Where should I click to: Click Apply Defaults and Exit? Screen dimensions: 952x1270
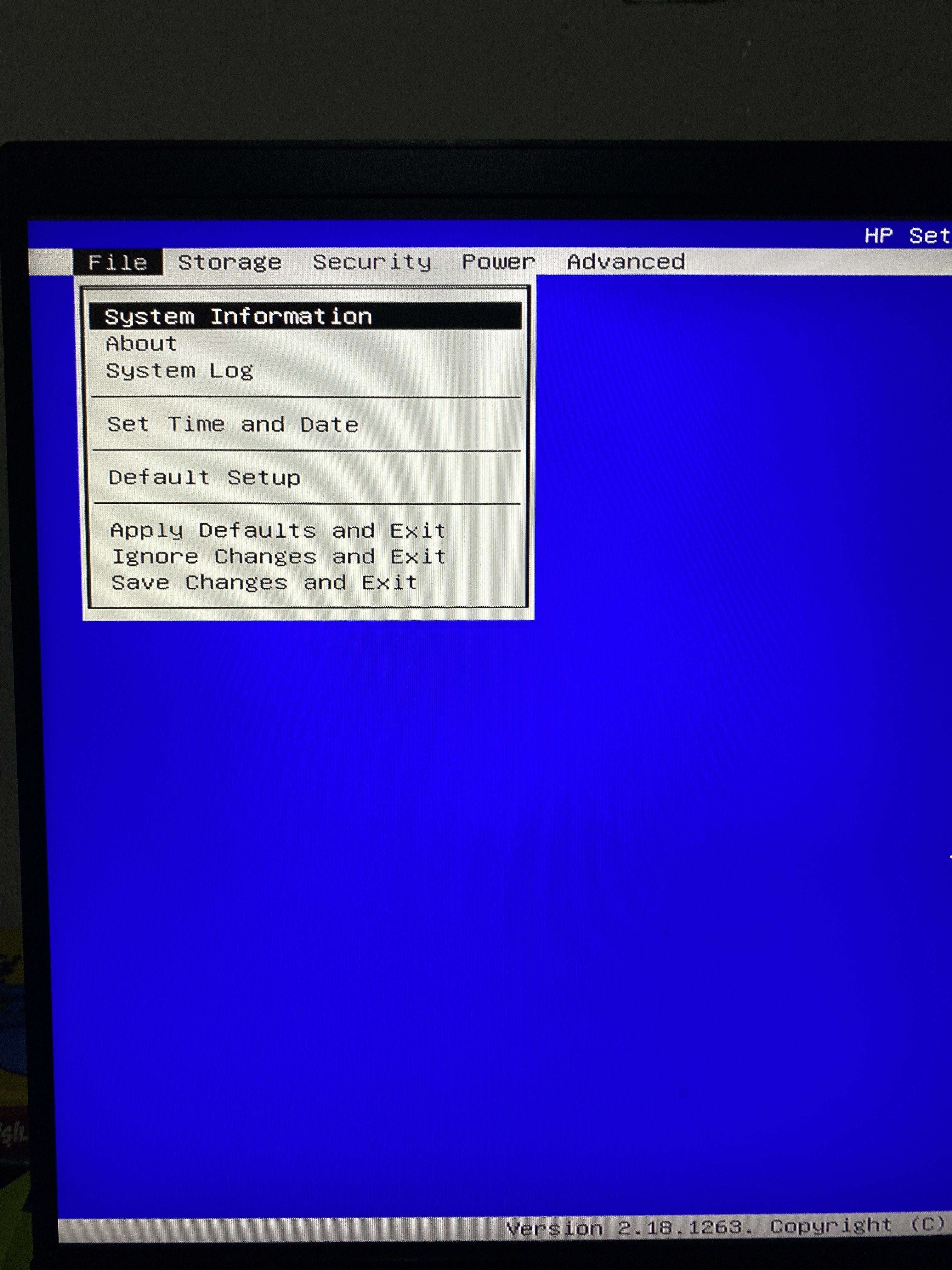pyautogui.click(x=278, y=530)
